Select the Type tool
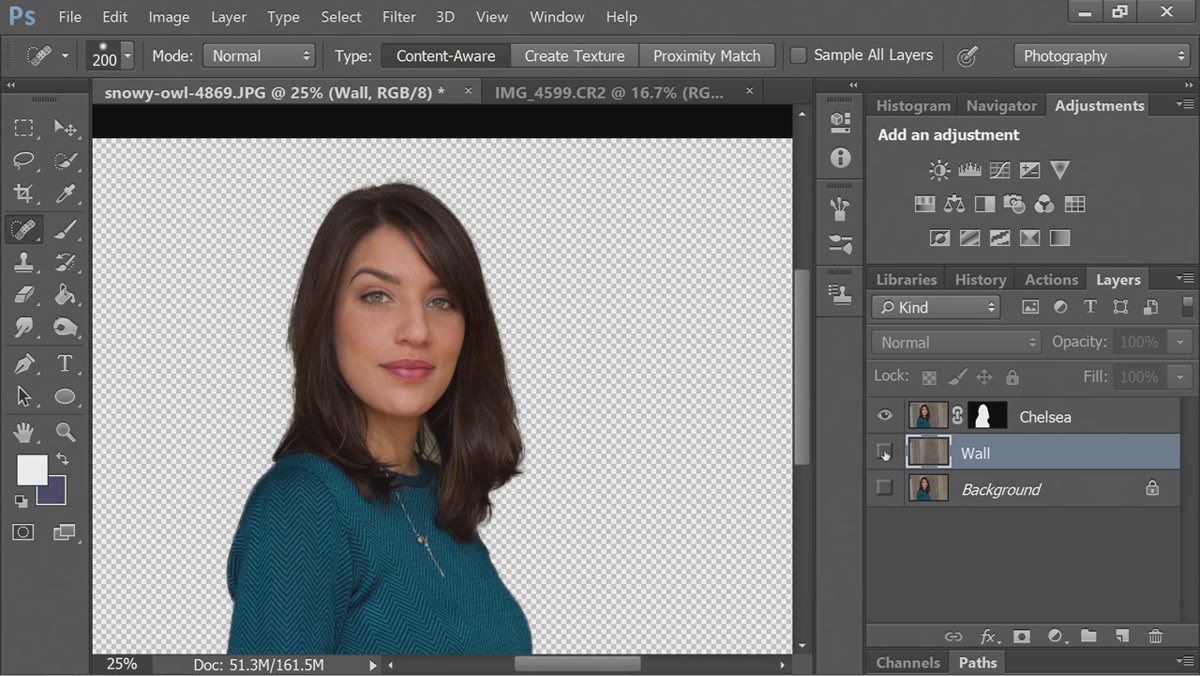Viewport: 1200px width, 676px height. coord(65,364)
